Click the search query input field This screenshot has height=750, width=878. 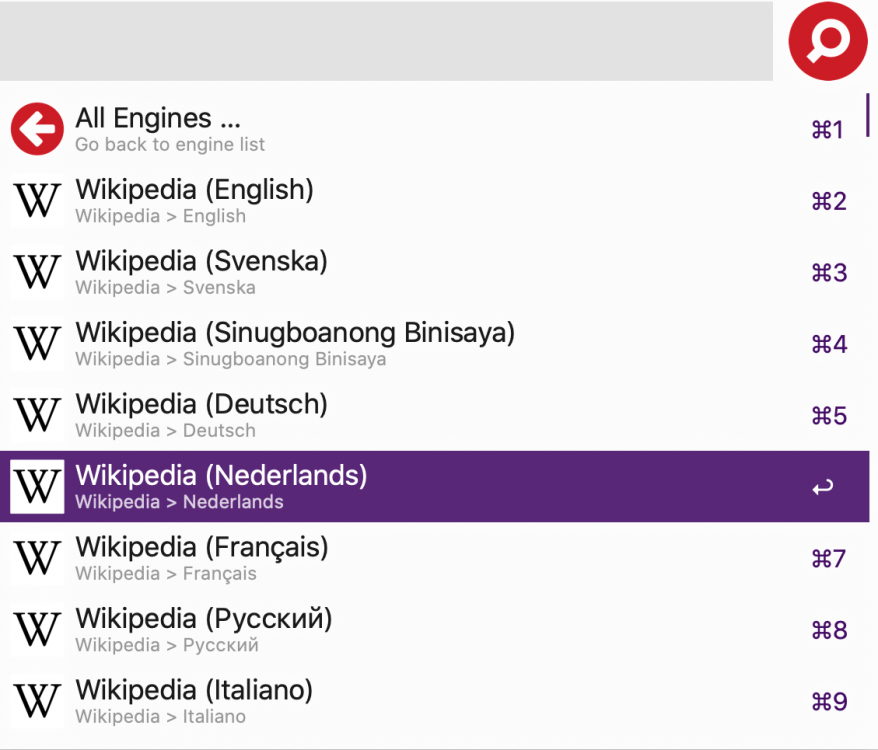[x=386, y=41]
